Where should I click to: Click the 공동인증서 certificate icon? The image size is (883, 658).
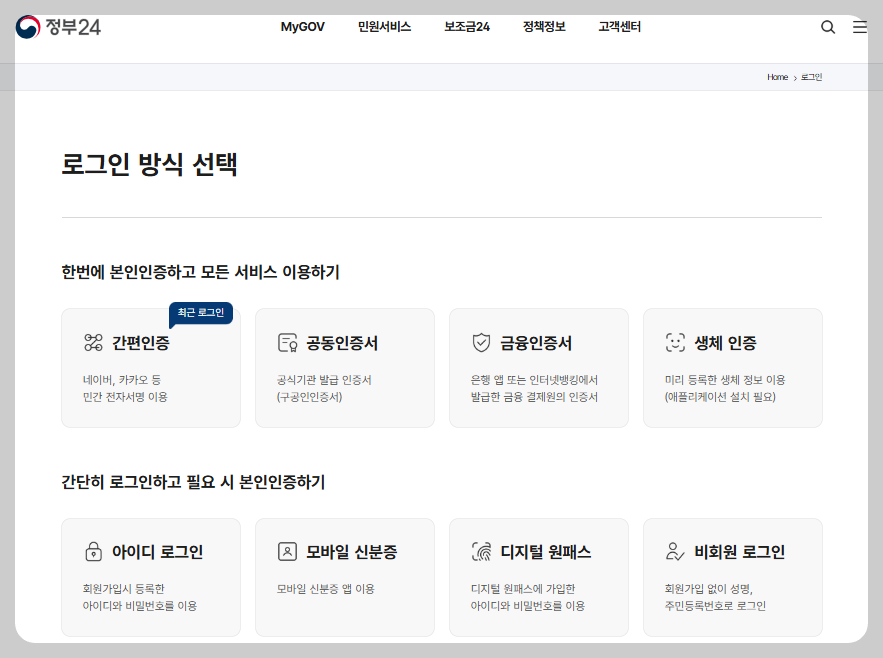tap(288, 343)
